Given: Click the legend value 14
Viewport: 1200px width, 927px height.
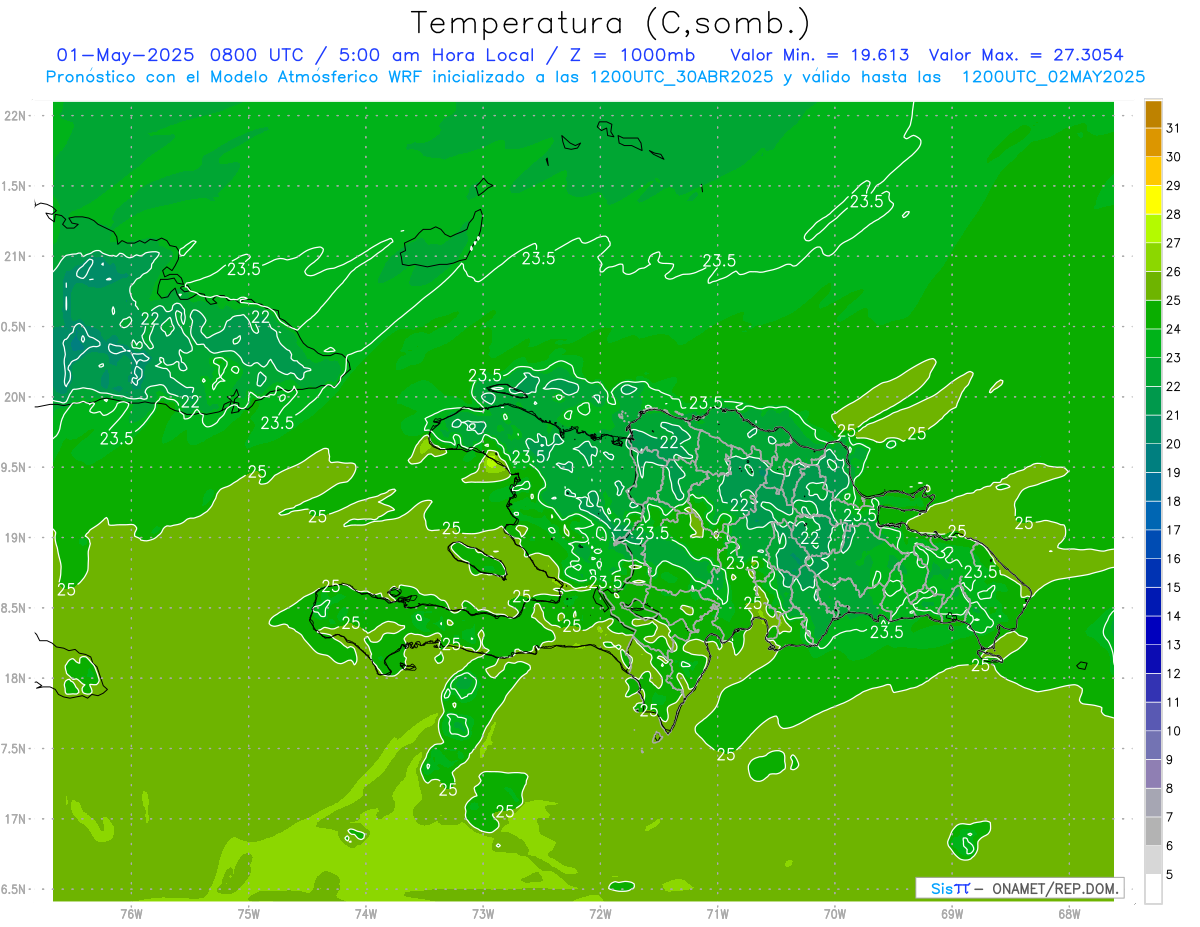Looking at the screenshot, I should [1174, 616].
